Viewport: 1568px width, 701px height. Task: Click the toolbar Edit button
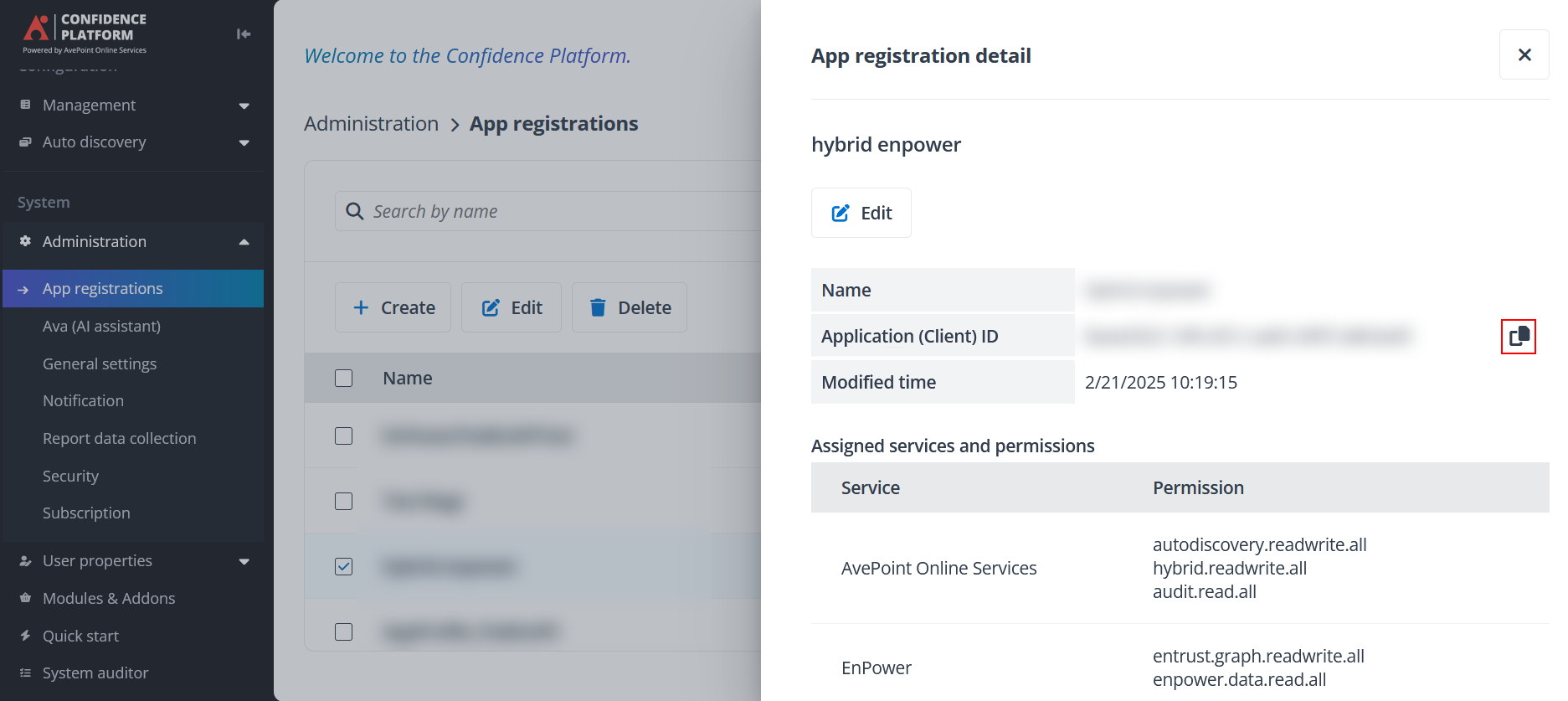[x=512, y=307]
